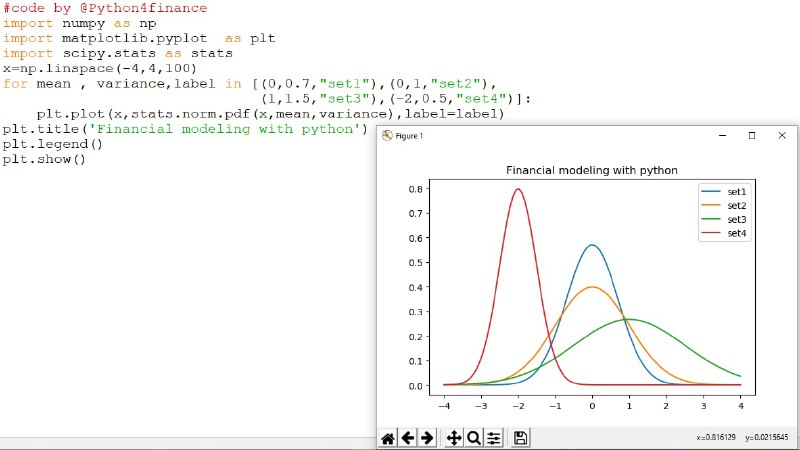Close the Figure 1 window
The height and width of the screenshot is (450, 800).
(782, 136)
